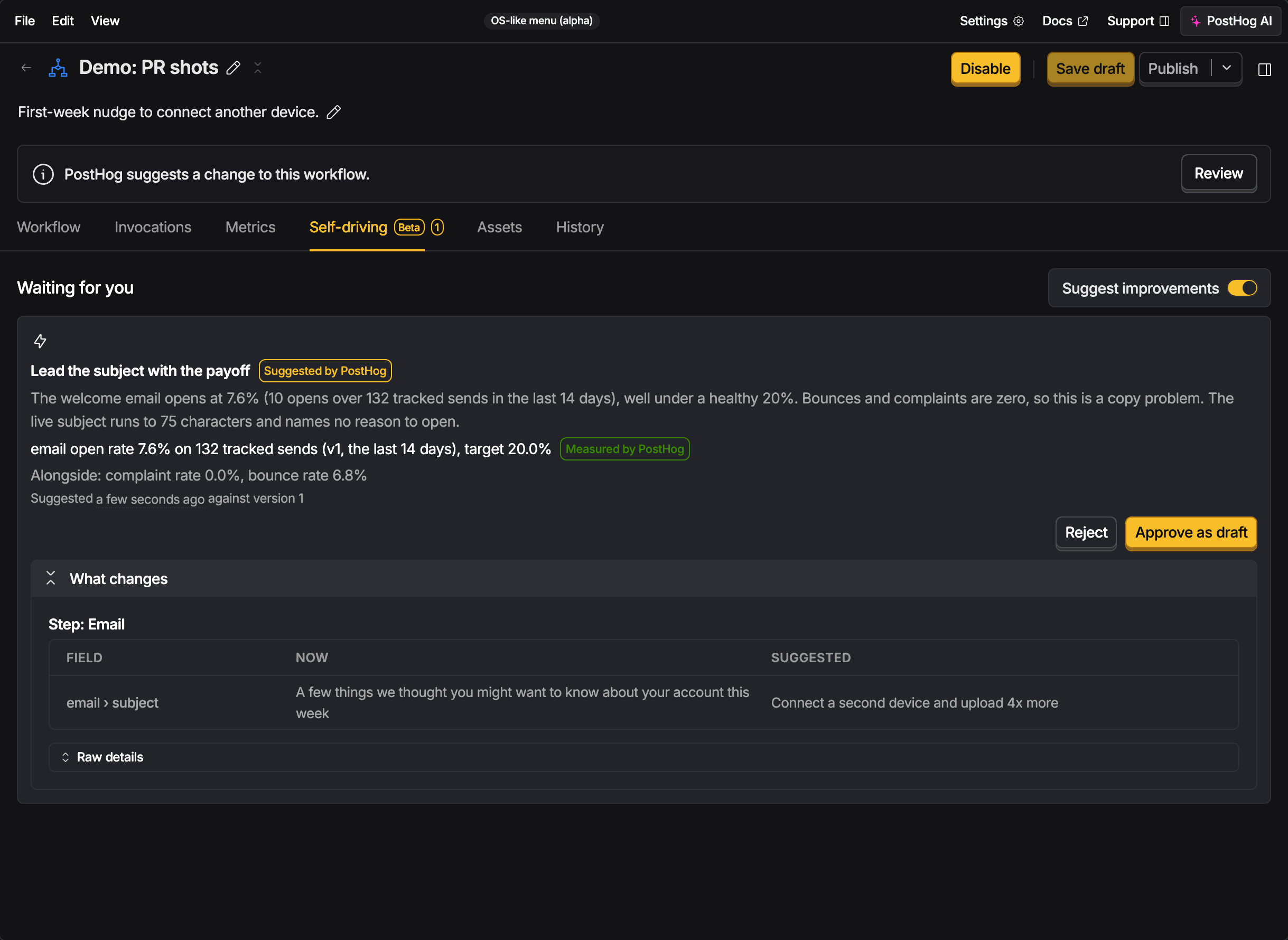Expand Raw details
1288x940 pixels.
[x=102, y=757]
